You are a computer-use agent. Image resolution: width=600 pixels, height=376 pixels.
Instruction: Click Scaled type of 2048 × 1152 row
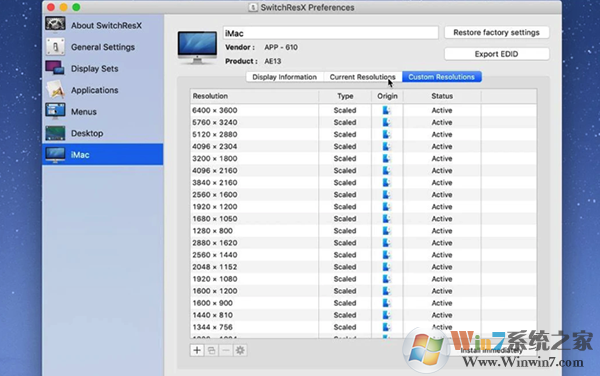pyautogui.click(x=345, y=267)
